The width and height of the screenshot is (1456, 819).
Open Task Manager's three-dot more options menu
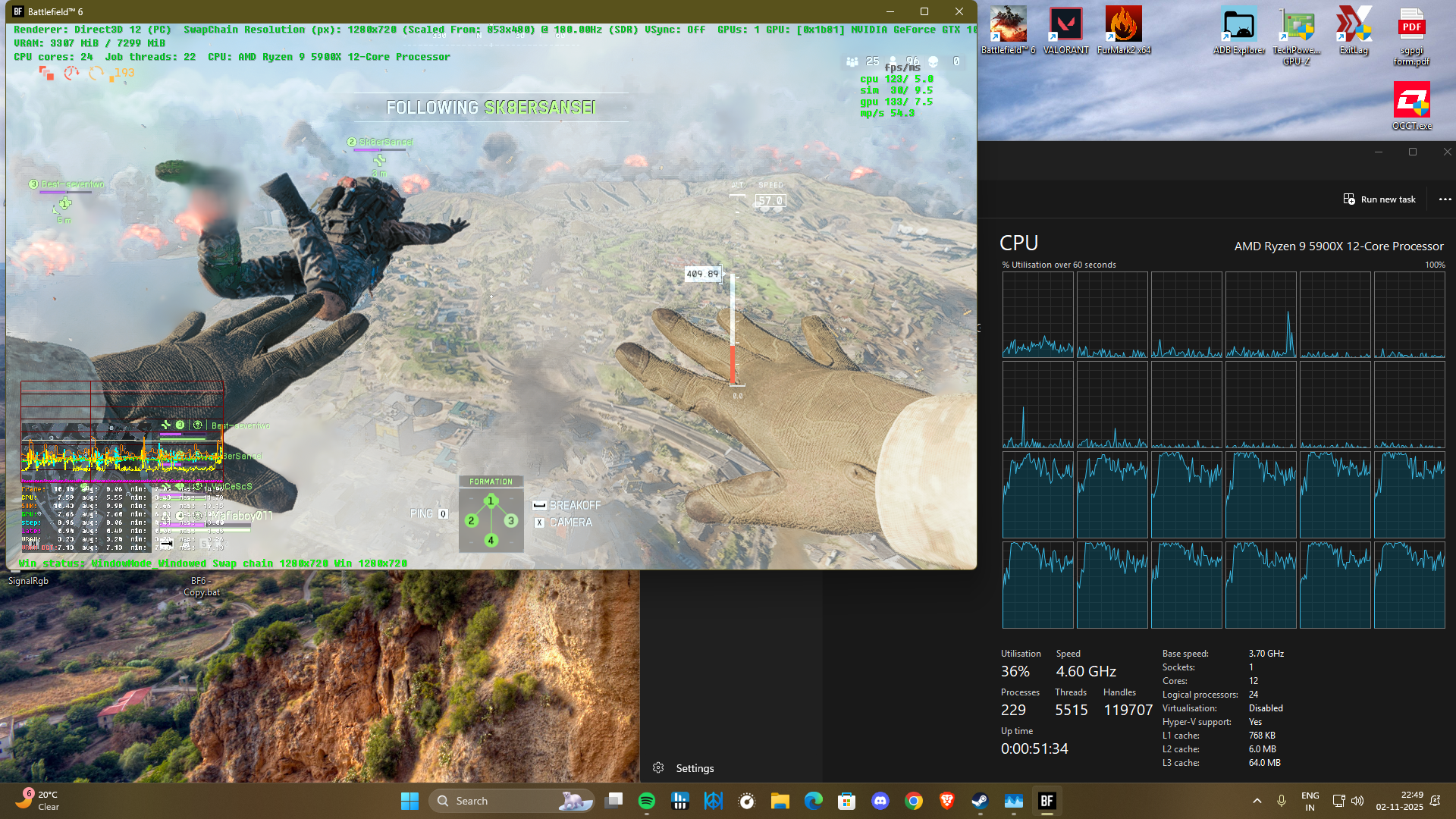click(1445, 199)
